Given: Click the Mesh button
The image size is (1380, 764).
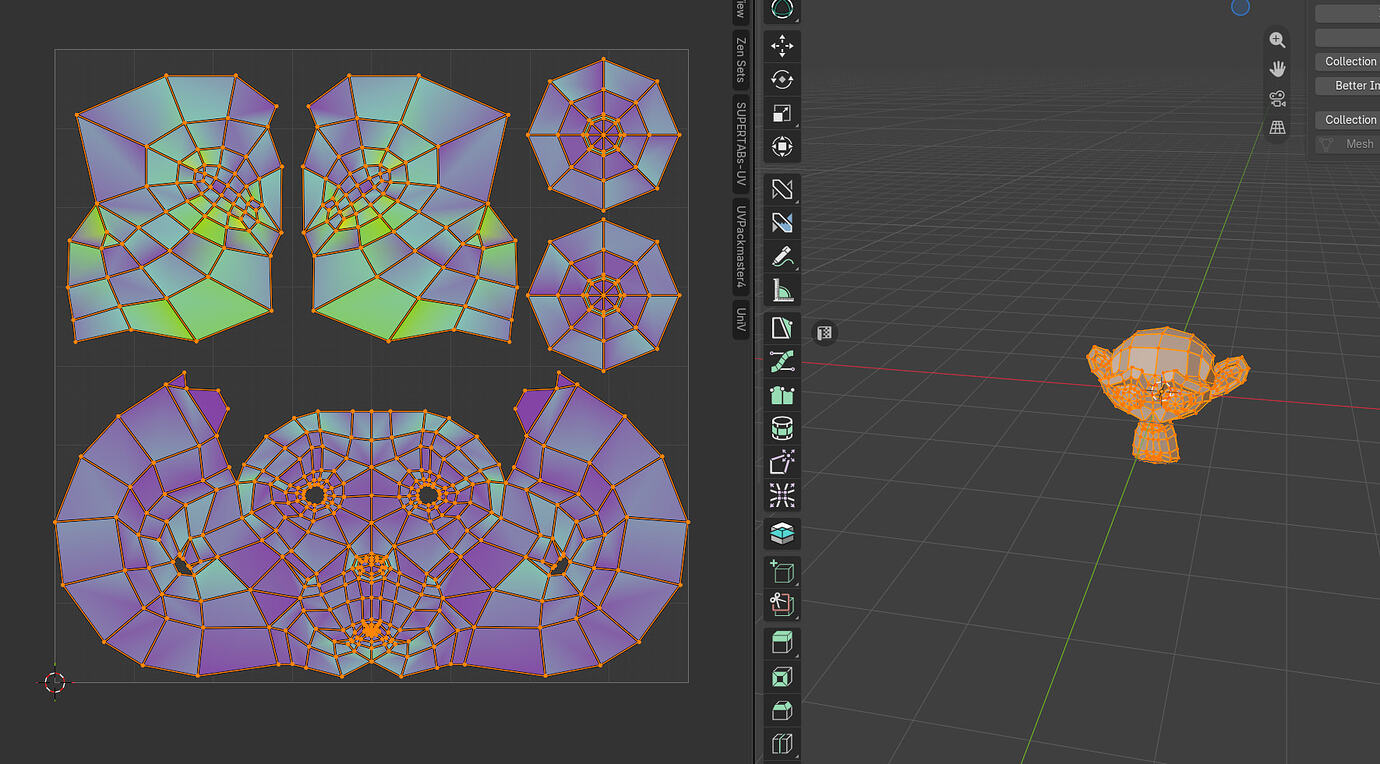Looking at the screenshot, I should 1348,144.
